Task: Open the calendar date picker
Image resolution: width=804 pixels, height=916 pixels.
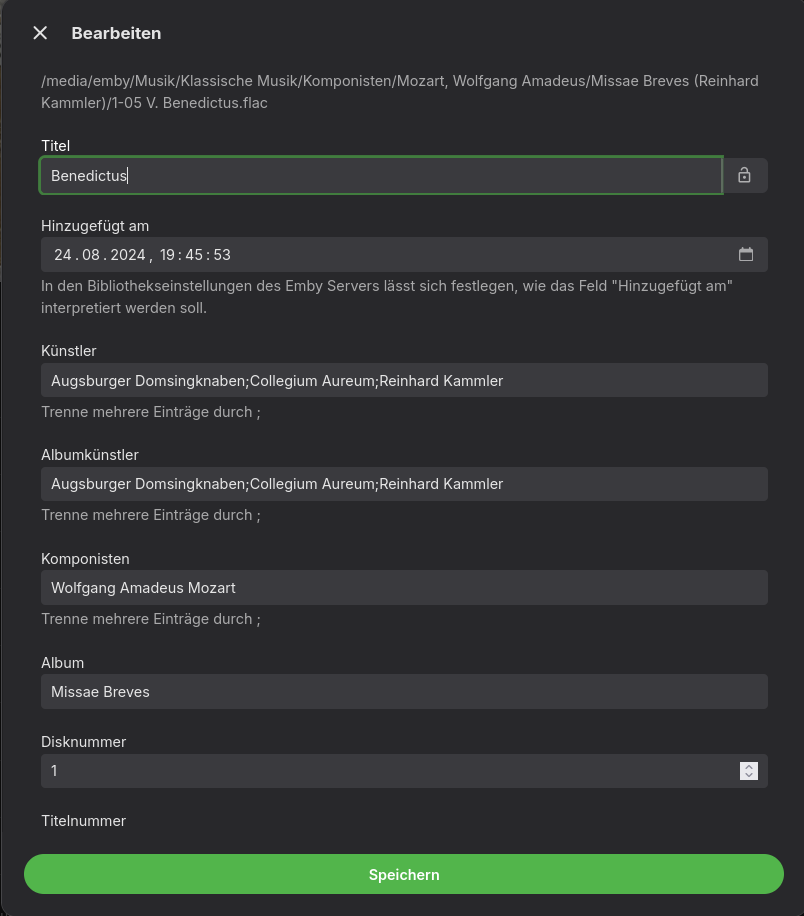Action: [746, 254]
